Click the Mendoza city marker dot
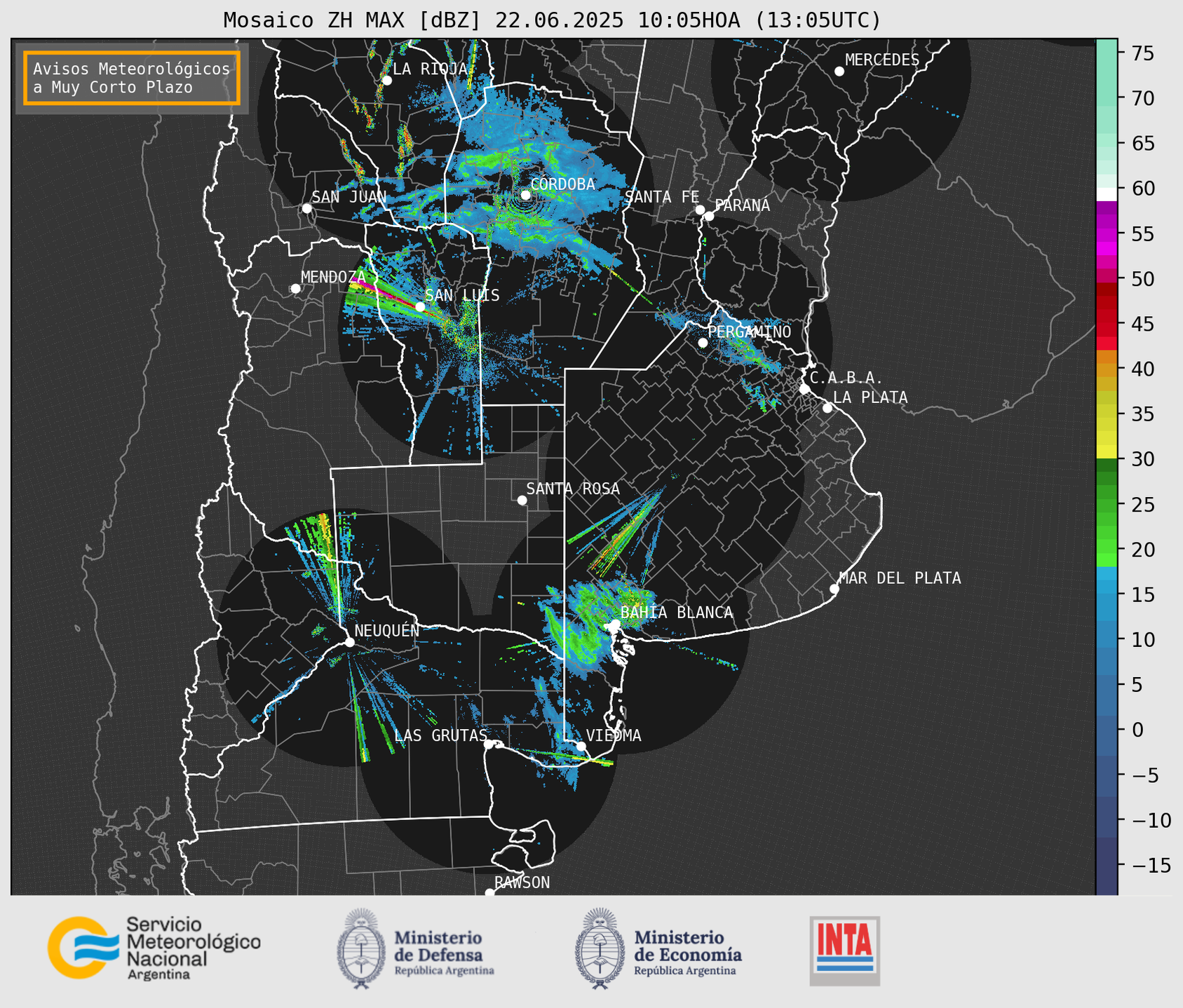Viewport: 1183px width, 1008px height. 295,289
